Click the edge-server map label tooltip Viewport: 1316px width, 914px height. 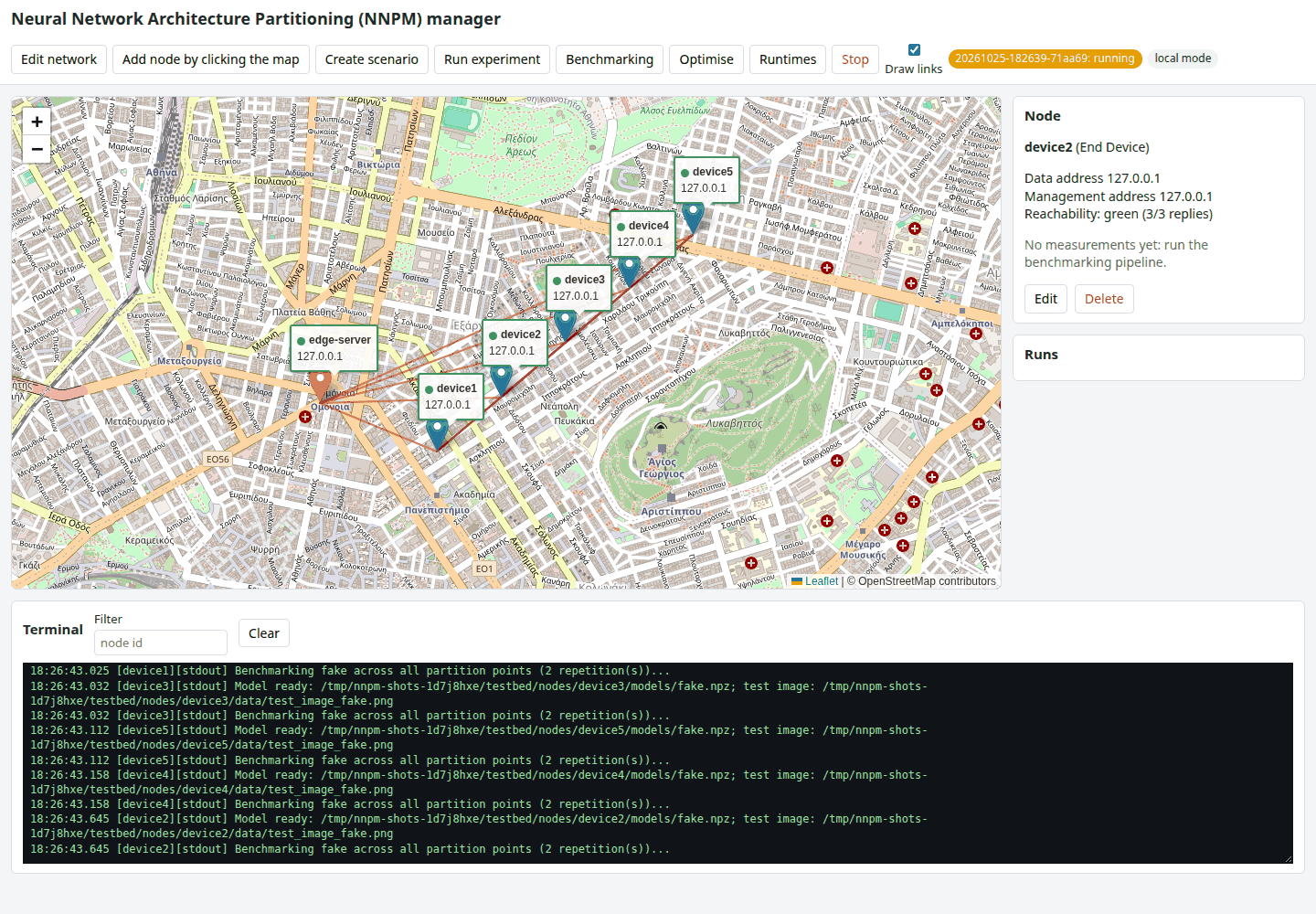[x=334, y=348]
